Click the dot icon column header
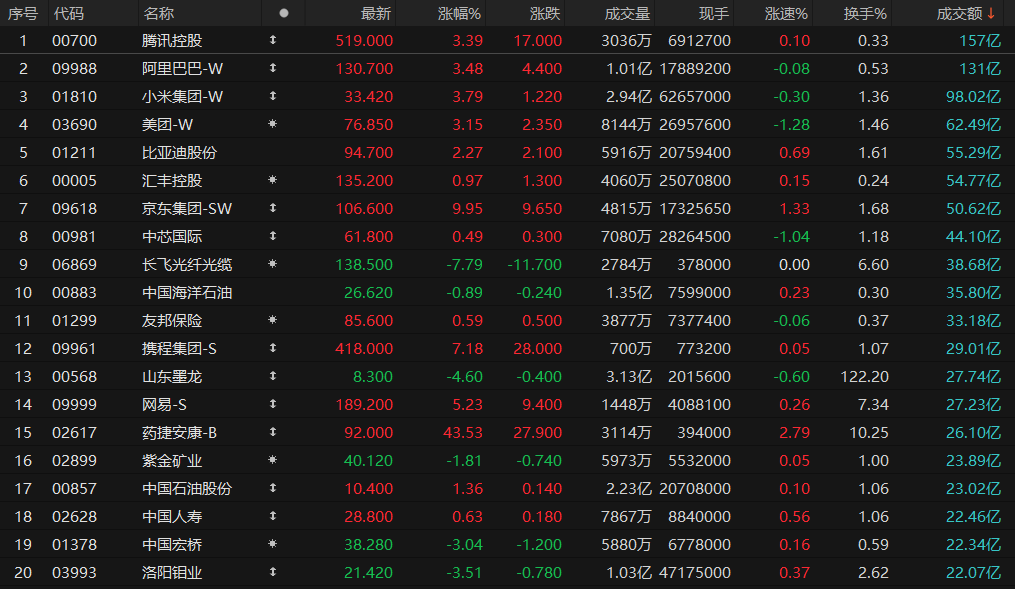Viewport: 1015px width, 589px height. click(x=284, y=14)
